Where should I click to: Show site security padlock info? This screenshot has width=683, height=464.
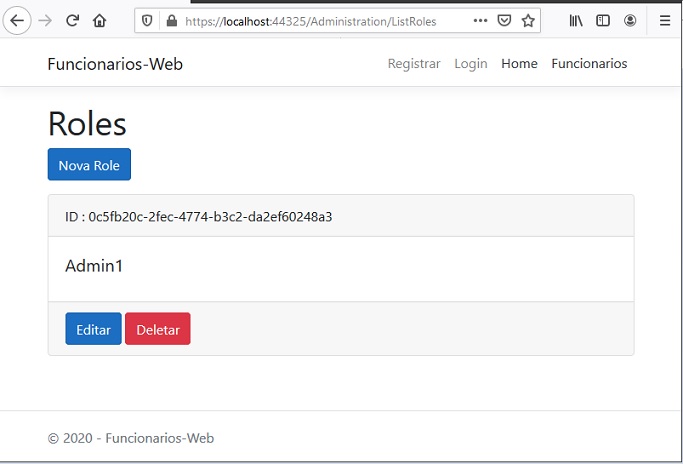pos(172,20)
